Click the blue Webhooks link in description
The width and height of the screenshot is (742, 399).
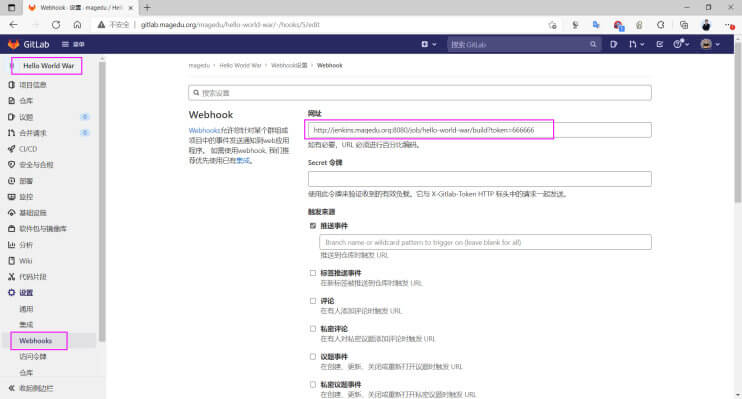pos(204,130)
